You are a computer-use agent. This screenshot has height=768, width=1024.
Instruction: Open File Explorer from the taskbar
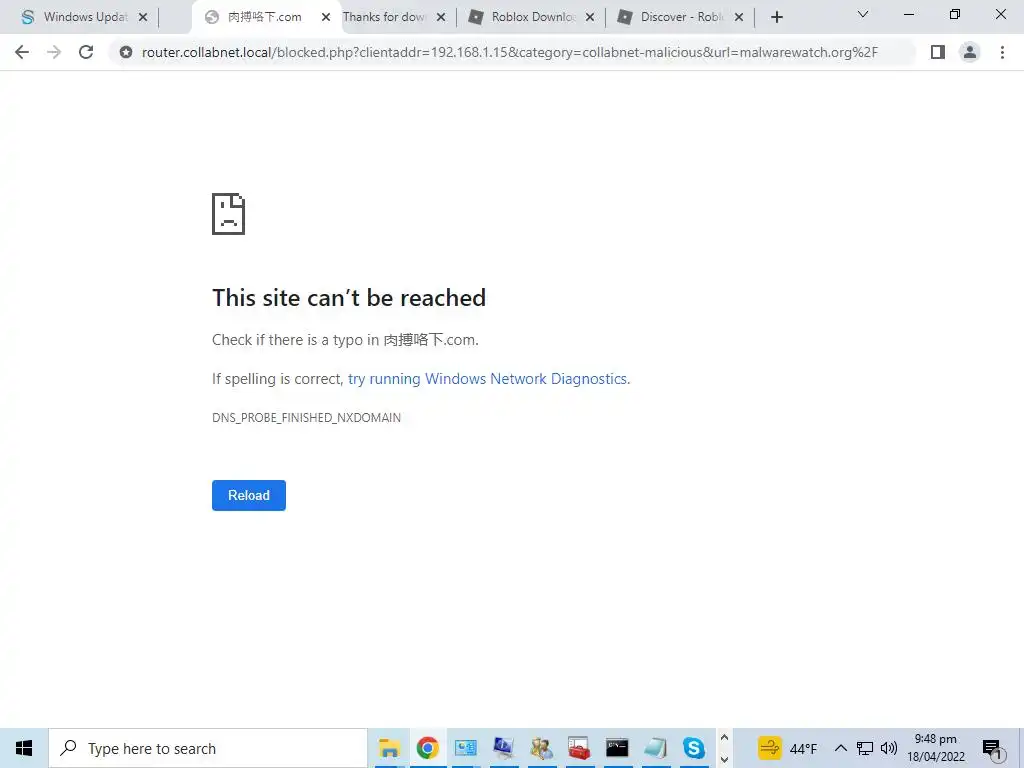(389, 748)
